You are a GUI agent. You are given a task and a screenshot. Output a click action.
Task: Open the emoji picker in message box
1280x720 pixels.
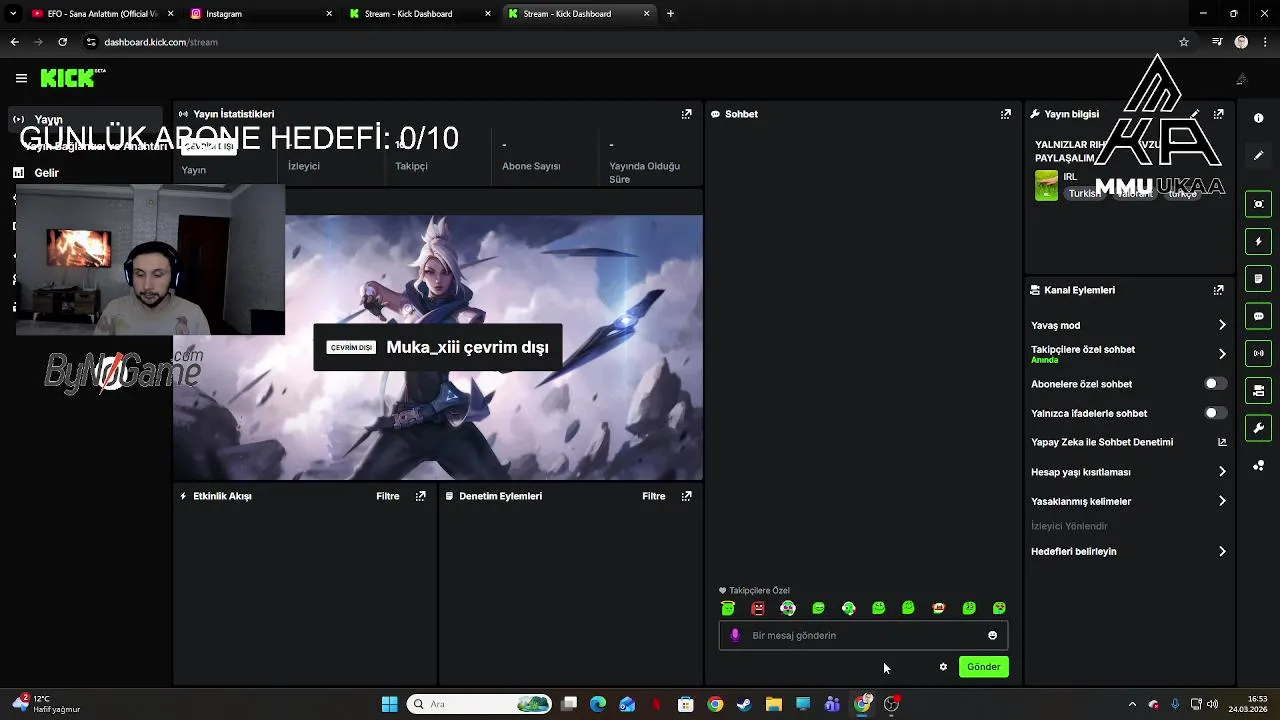click(992, 635)
